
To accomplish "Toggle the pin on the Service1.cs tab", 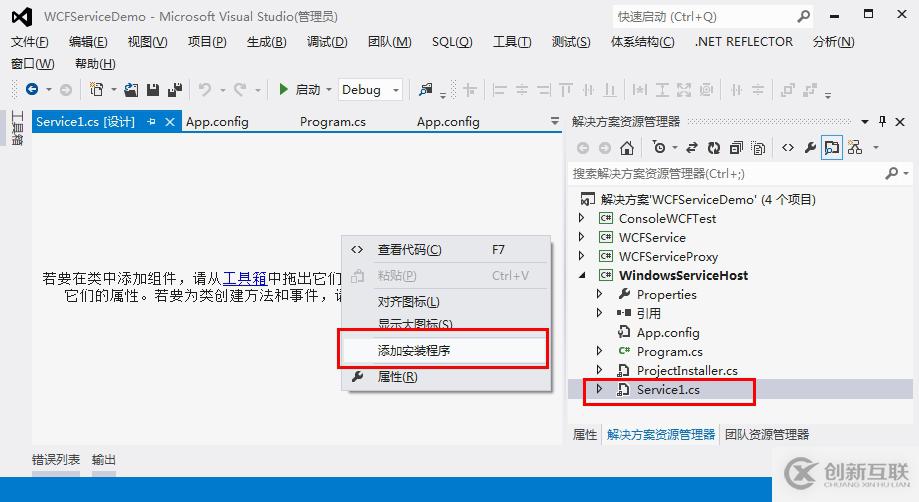I will (x=151, y=122).
